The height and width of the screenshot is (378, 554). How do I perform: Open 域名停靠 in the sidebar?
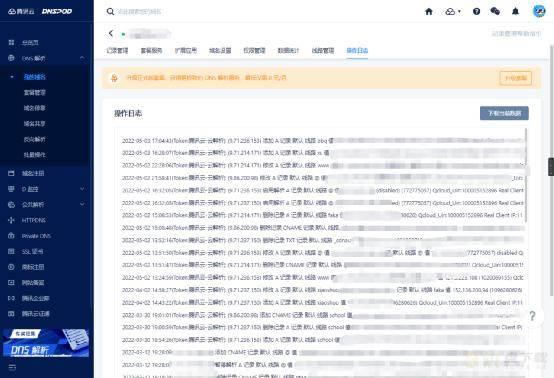point(35,108)
